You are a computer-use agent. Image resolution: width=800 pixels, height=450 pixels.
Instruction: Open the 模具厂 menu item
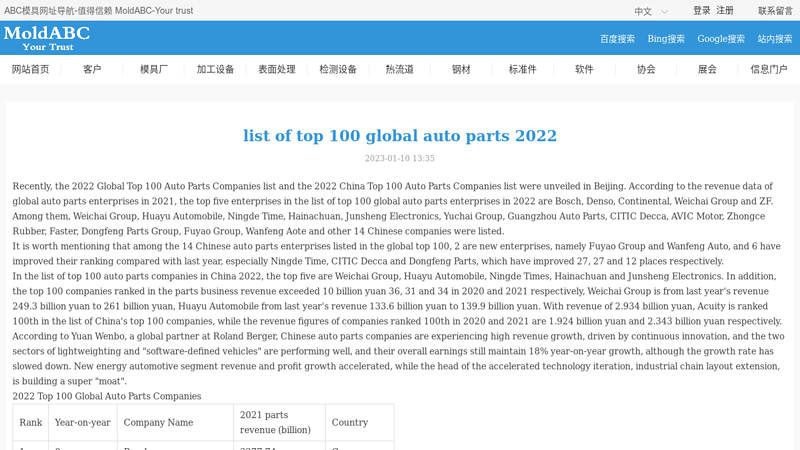pos(154,69)
